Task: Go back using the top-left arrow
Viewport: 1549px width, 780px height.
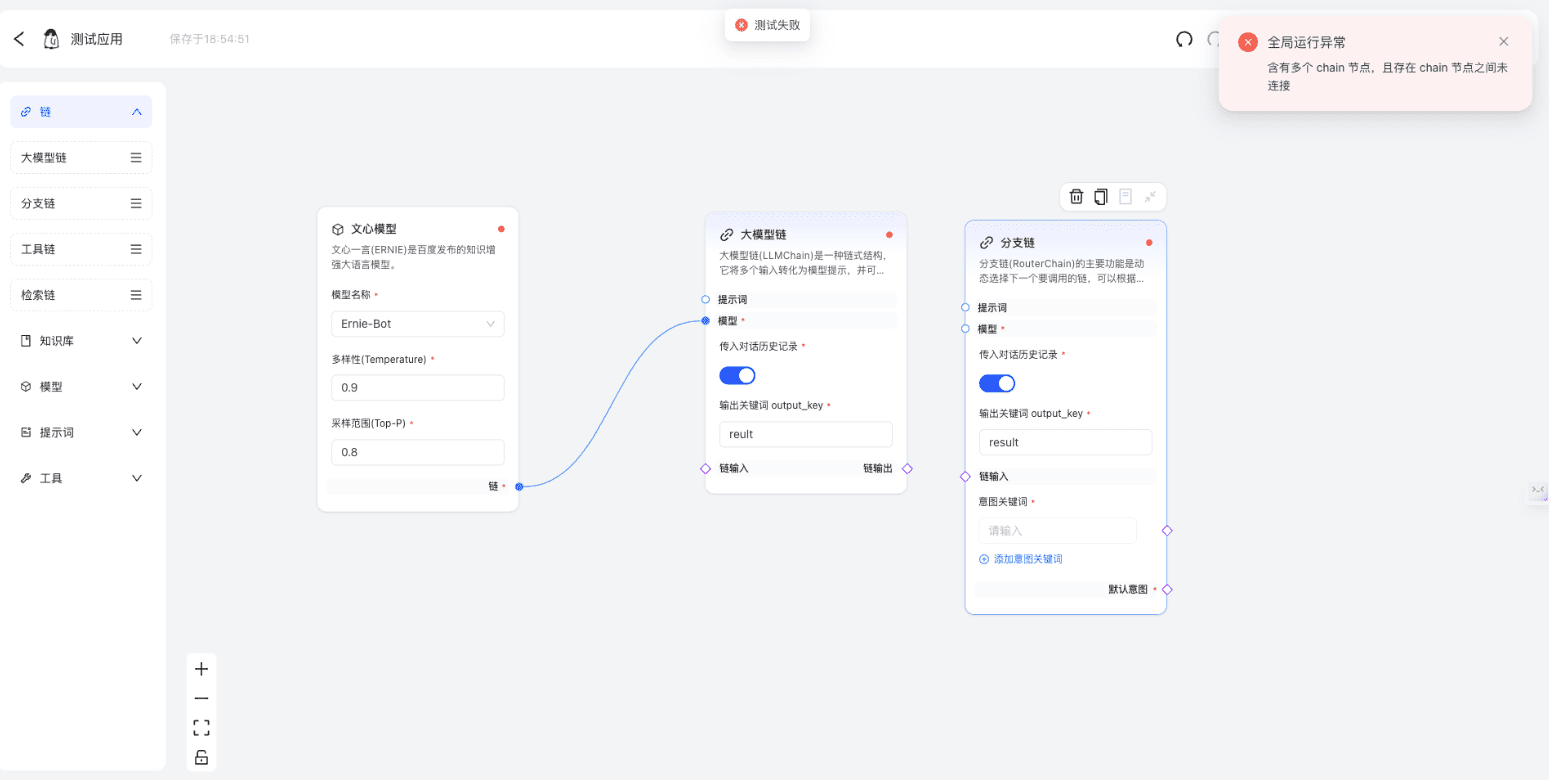Action: tap(19, 39)
